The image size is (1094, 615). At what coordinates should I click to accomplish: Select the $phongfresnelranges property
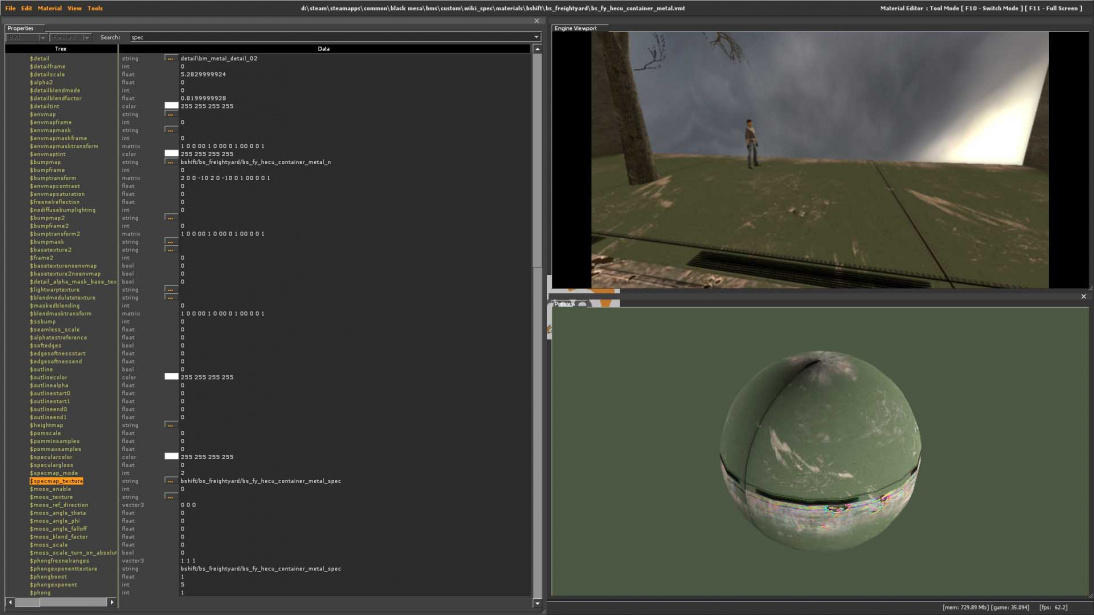pyautogui.click(x=59, y=561)
